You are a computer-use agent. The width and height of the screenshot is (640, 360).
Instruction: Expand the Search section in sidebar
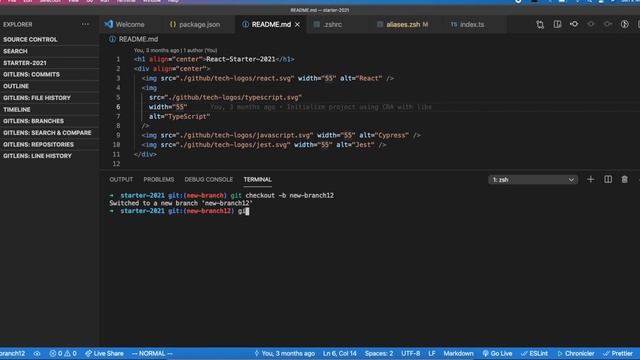49,51
